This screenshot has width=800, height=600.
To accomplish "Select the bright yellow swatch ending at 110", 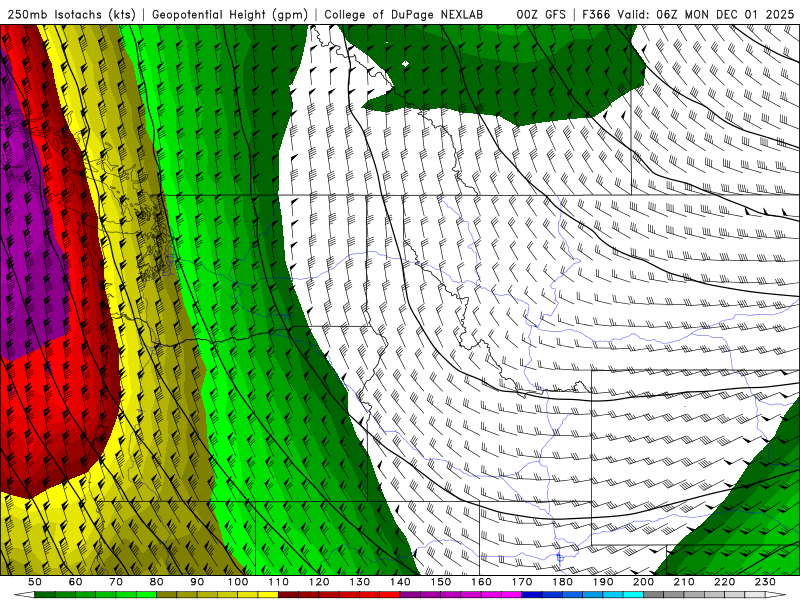I will 268,595.
